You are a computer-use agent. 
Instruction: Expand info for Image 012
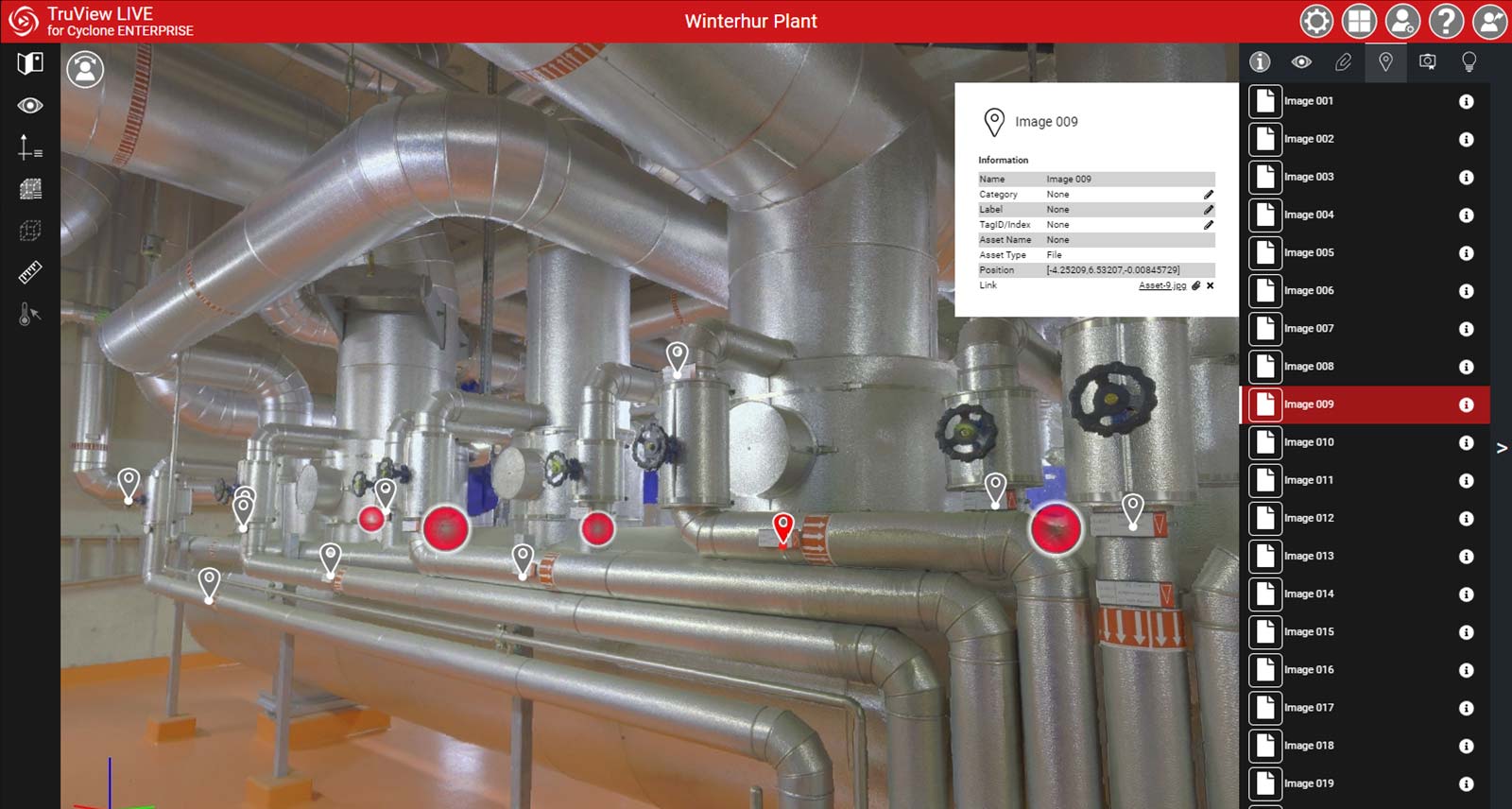[x=1466, y=519]
